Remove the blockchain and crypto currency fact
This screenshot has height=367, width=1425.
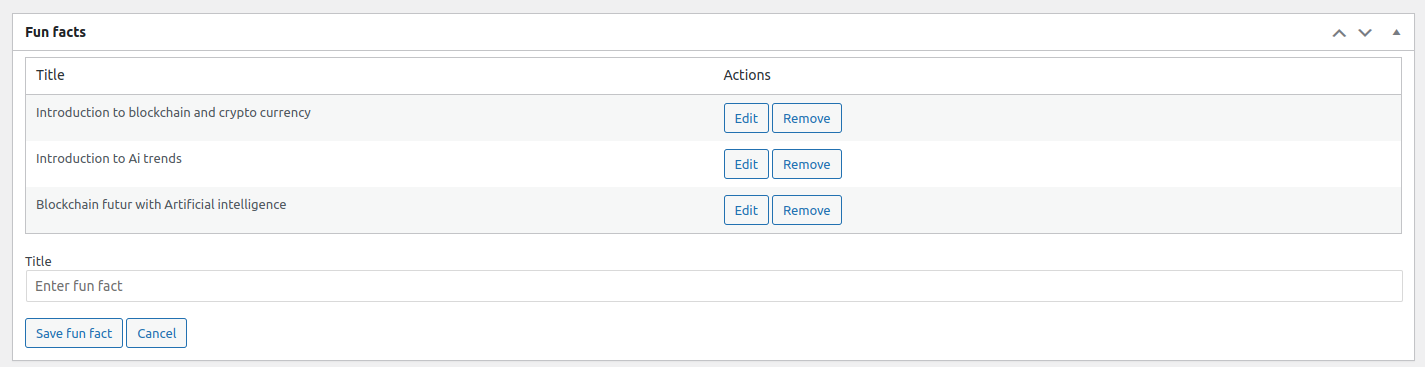(807, 118)
